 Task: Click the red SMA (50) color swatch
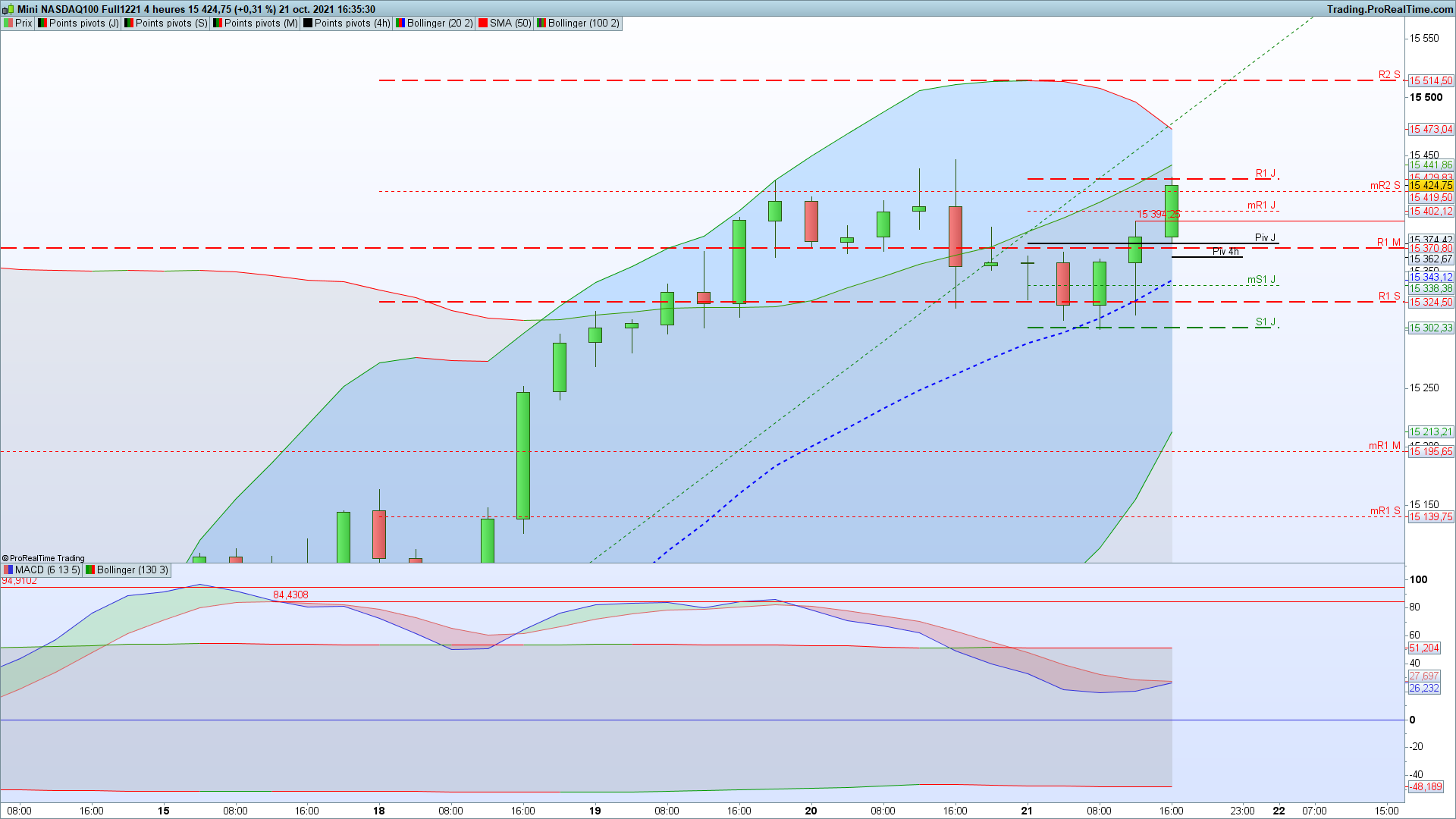point(483,24)
